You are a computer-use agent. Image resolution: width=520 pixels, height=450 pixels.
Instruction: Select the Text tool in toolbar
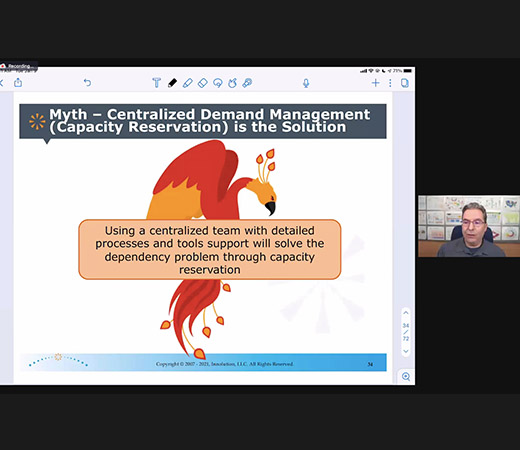pyautogui.click(x=156, y=83)
